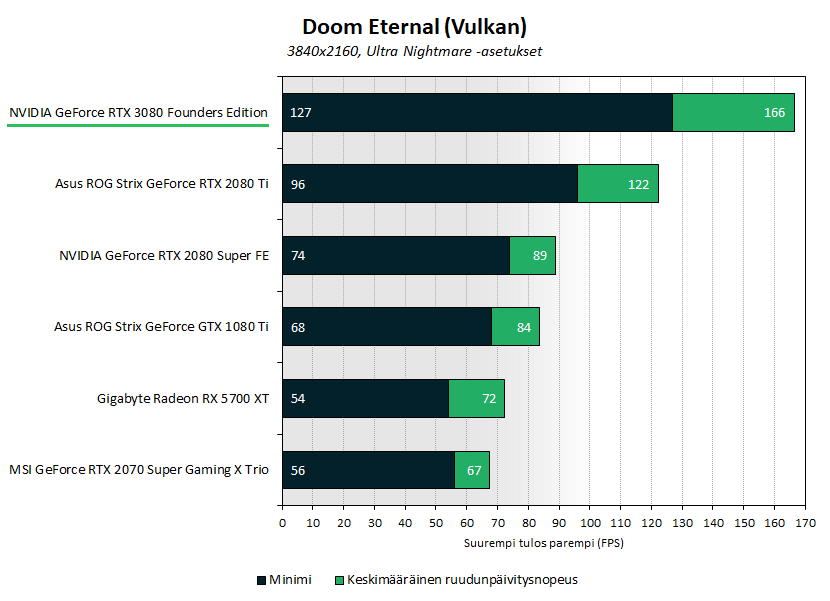The height and width of the screenshot is (601, 830).
Task: Select the 70 tick label on the FPS axis
Action: coord(498,523)
